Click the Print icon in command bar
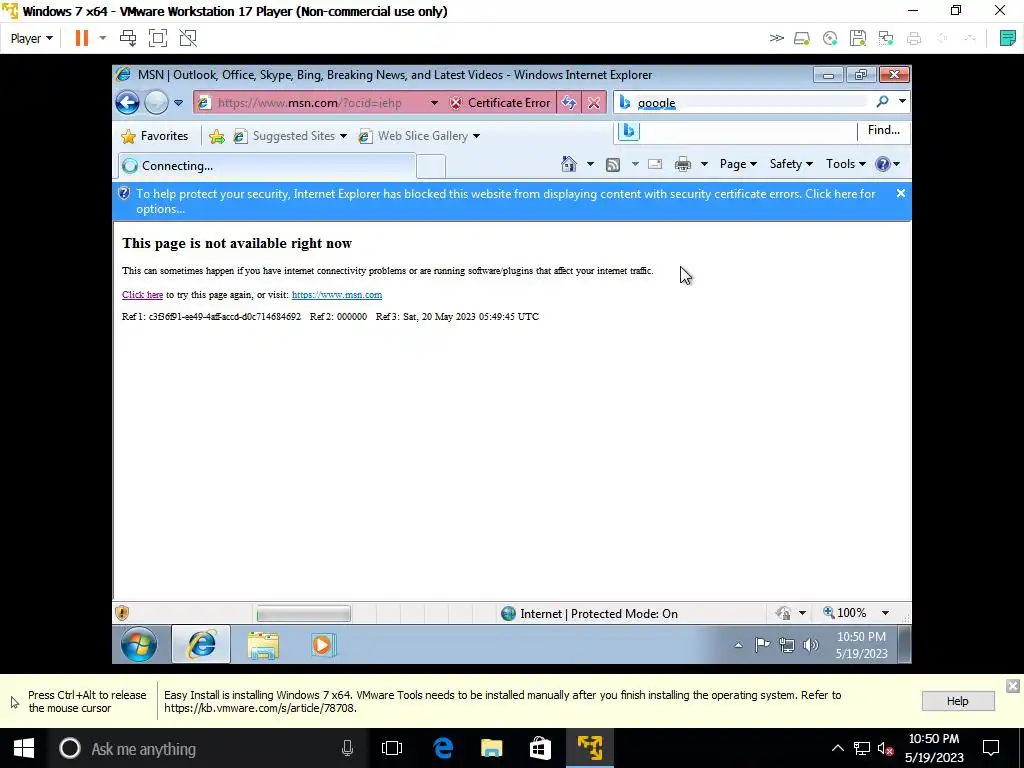Screen dimensions: 1024x768 pos(683,164)
